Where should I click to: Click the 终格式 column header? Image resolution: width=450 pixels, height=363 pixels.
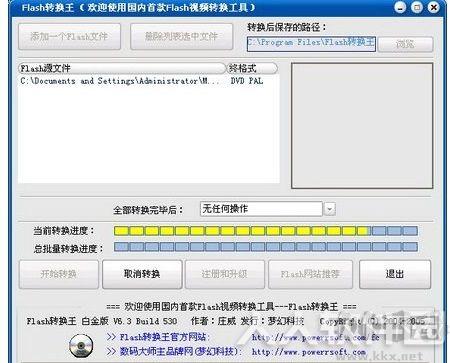252,68
